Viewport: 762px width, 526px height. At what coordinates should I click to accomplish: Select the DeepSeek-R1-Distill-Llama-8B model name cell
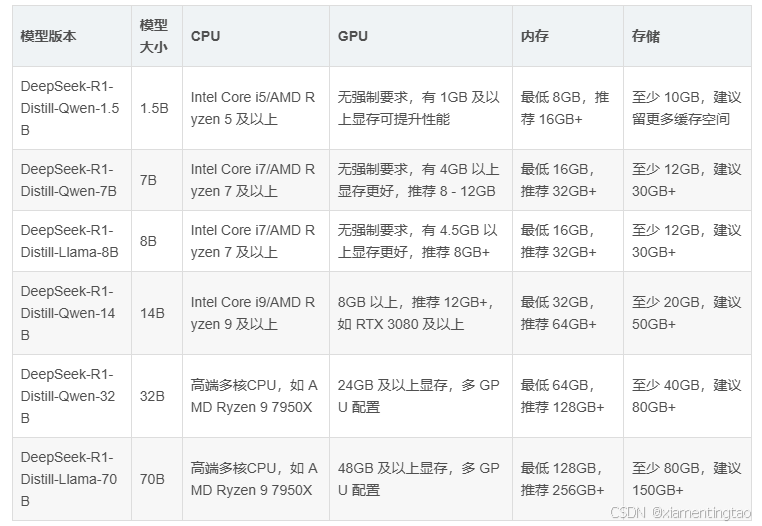pyautogui.click(x=72, y=241)
